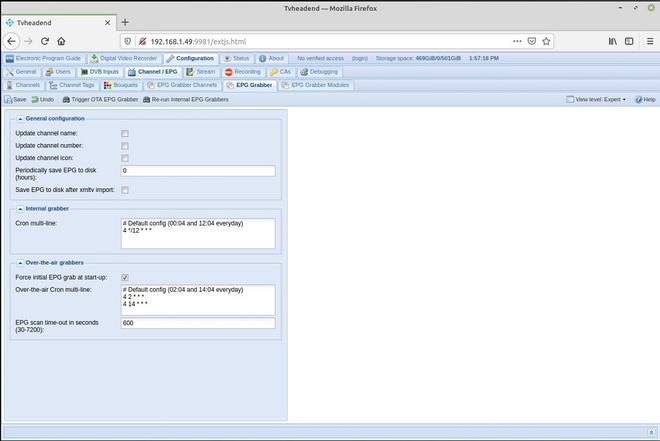The image size is (660, 441).
Task: Re-run Internal EPG Grabbers
Action: coord(186,100)
